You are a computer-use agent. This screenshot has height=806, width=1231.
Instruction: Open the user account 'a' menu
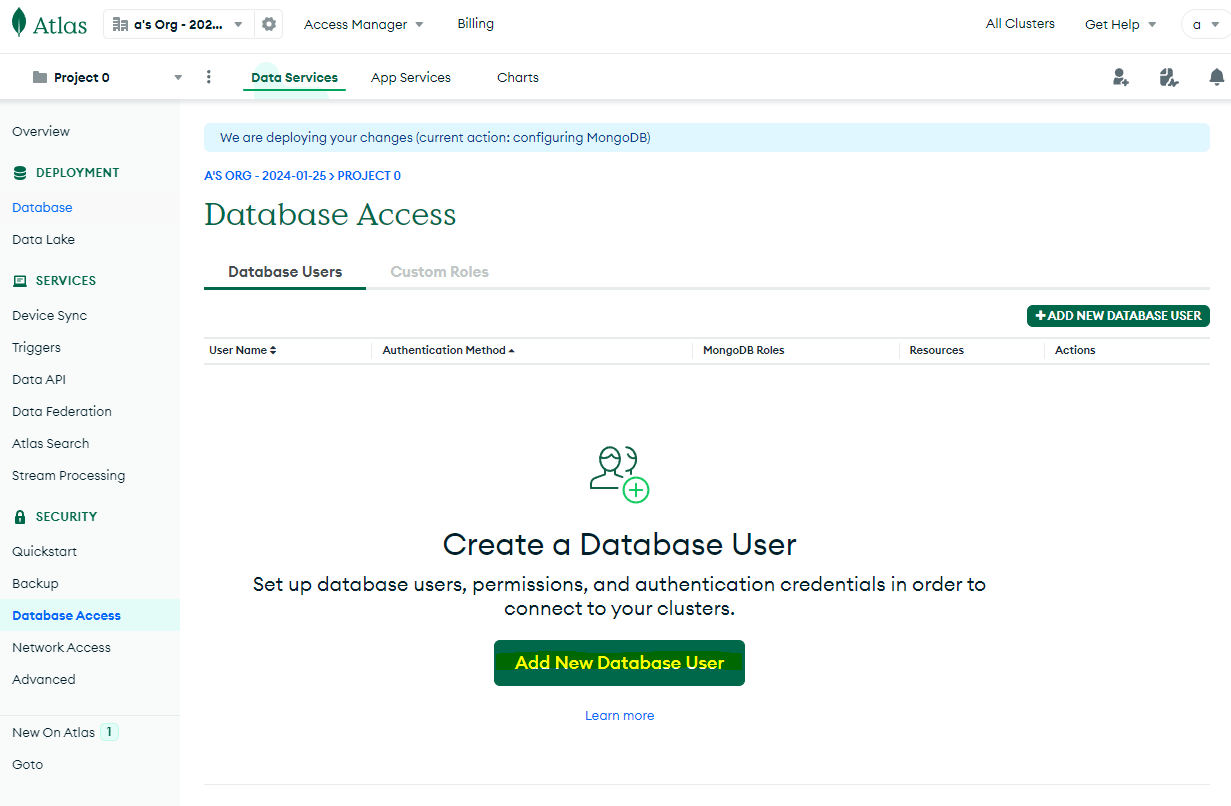pyautogui.click(x=1206, y=24)
